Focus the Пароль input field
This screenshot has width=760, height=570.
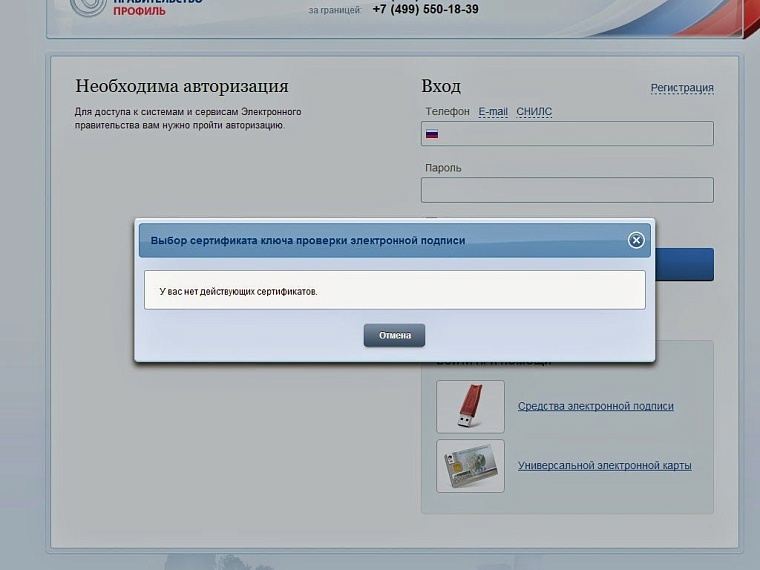coord(567,190)
